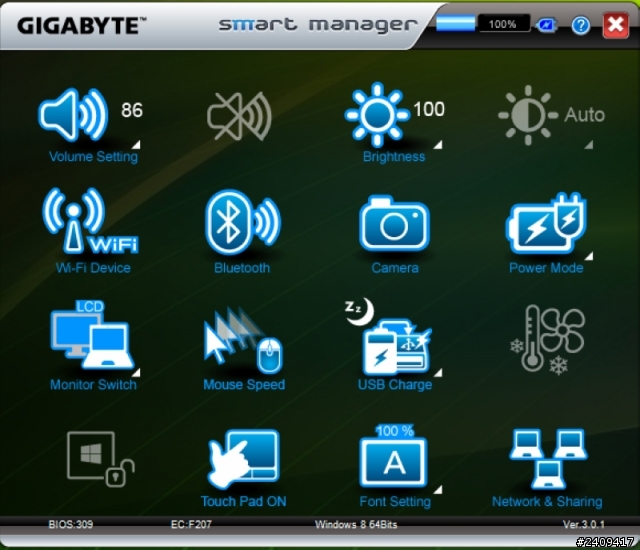The image size is (640, 550).
Task: Click the BIOS:309 status text
Action: coord(71,524)
